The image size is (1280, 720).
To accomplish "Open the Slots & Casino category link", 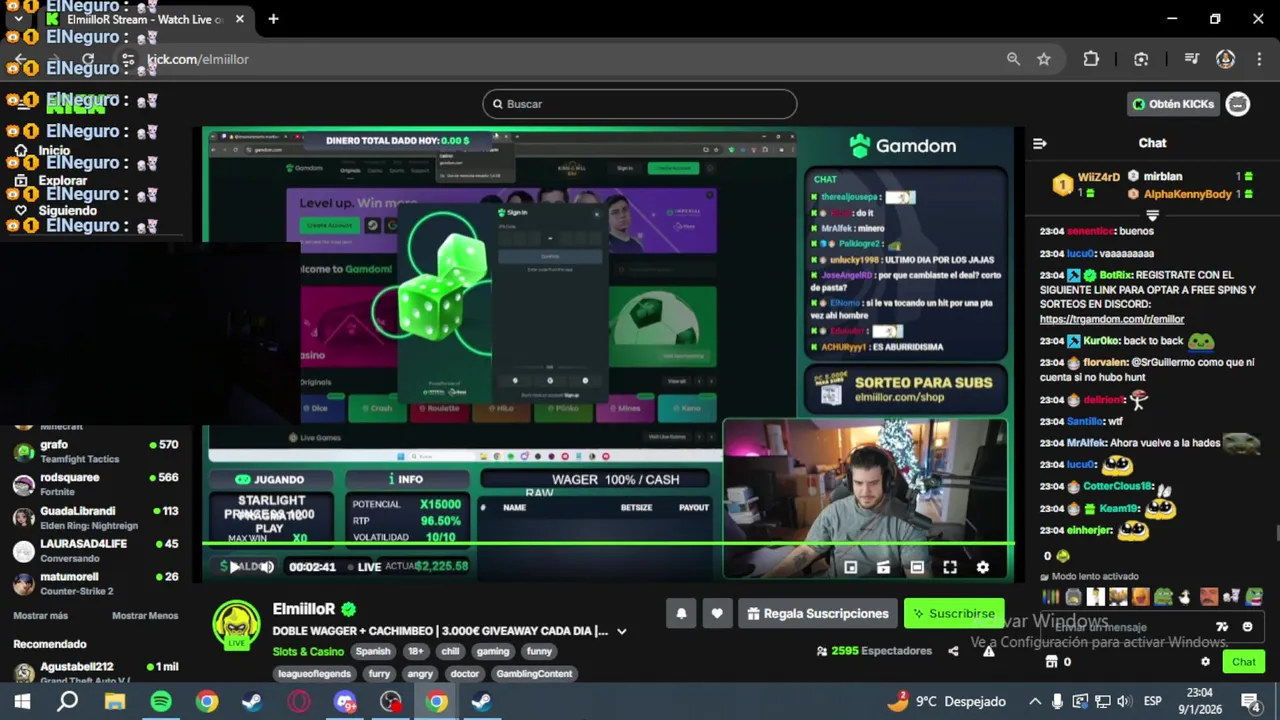I will [308, 651].
